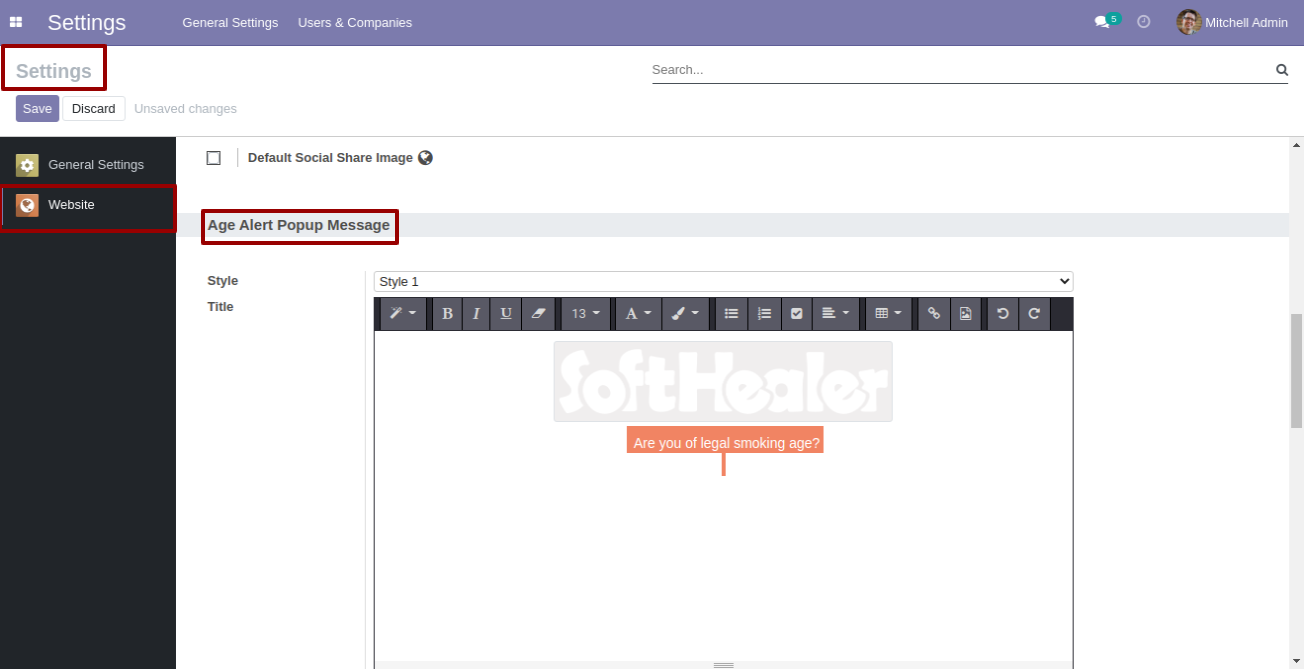Open the font color A dropdown
Image resolution: width=1304 pixels, height=669 pixels.
pyautogui.click(x=638, y=314)
